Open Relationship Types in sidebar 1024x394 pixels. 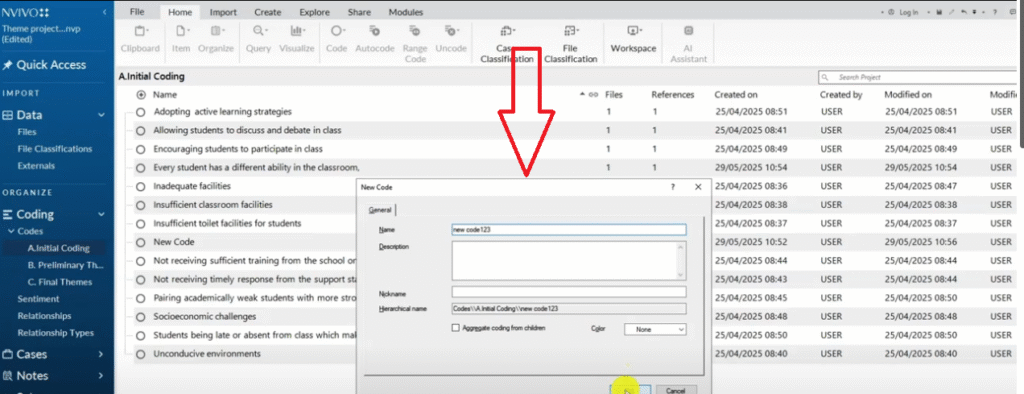(x=56, y=333)
